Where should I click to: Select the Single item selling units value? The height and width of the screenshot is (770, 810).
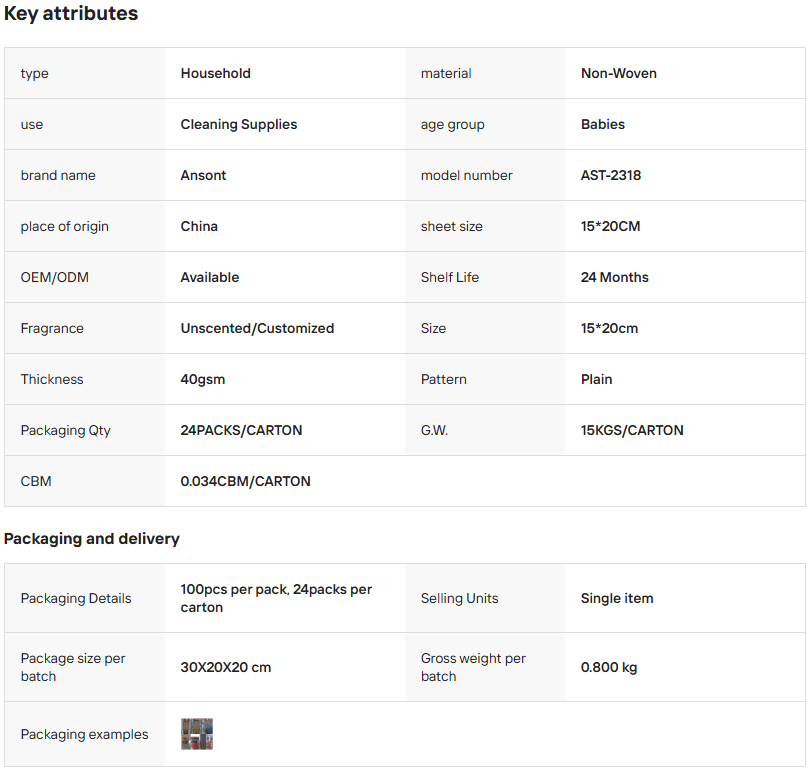(x=616, y=598)
